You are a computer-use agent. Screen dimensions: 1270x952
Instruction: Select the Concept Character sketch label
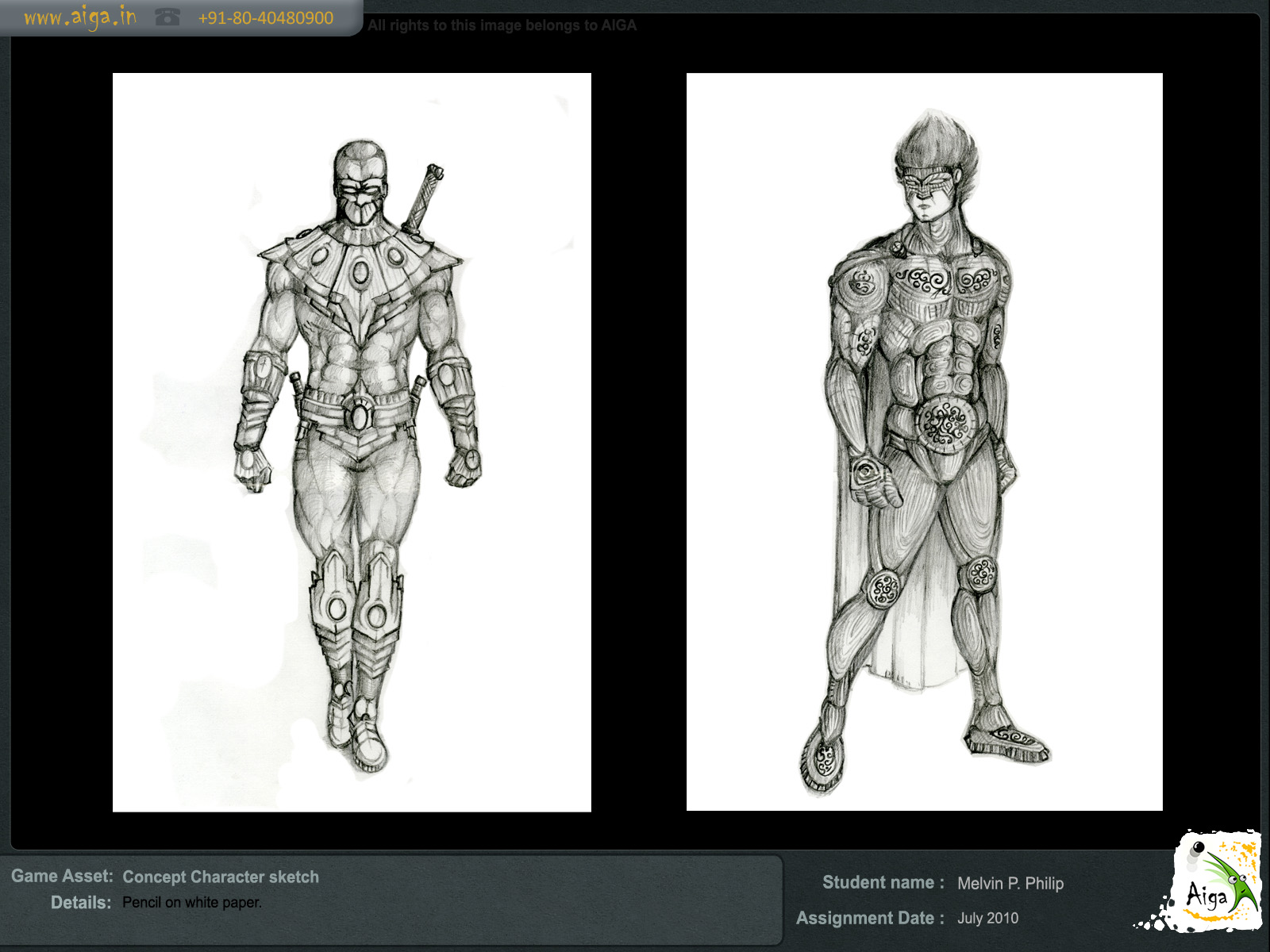[x=221, y=877]
